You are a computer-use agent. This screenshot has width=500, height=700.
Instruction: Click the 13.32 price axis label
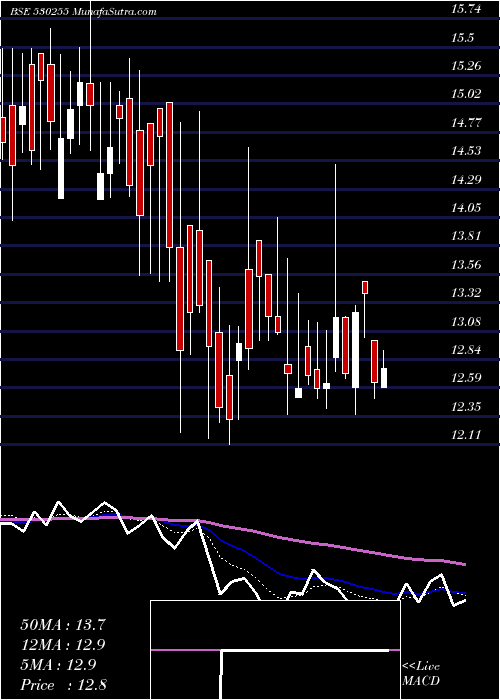pos(467,292)
